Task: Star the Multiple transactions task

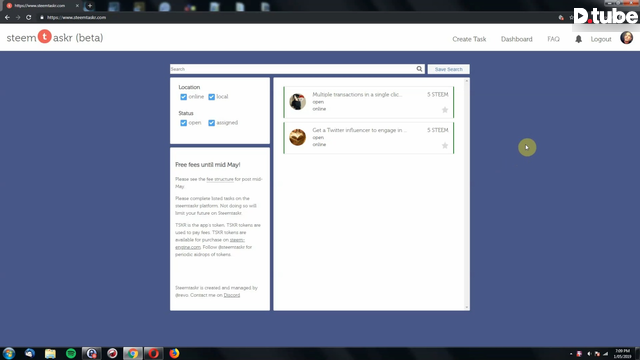Action: [445, 110]
